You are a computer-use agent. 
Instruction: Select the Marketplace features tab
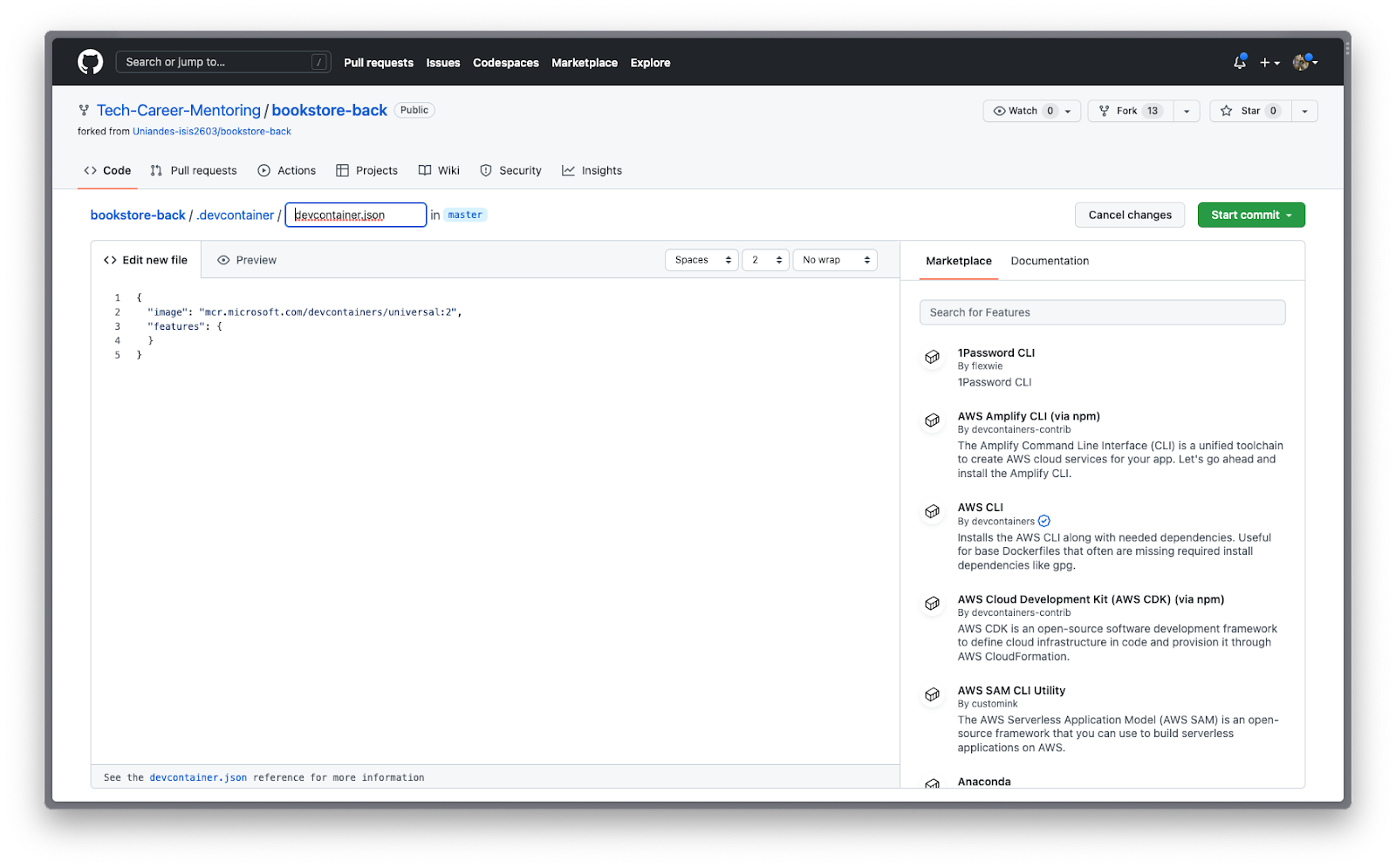(x=959, y=261)
